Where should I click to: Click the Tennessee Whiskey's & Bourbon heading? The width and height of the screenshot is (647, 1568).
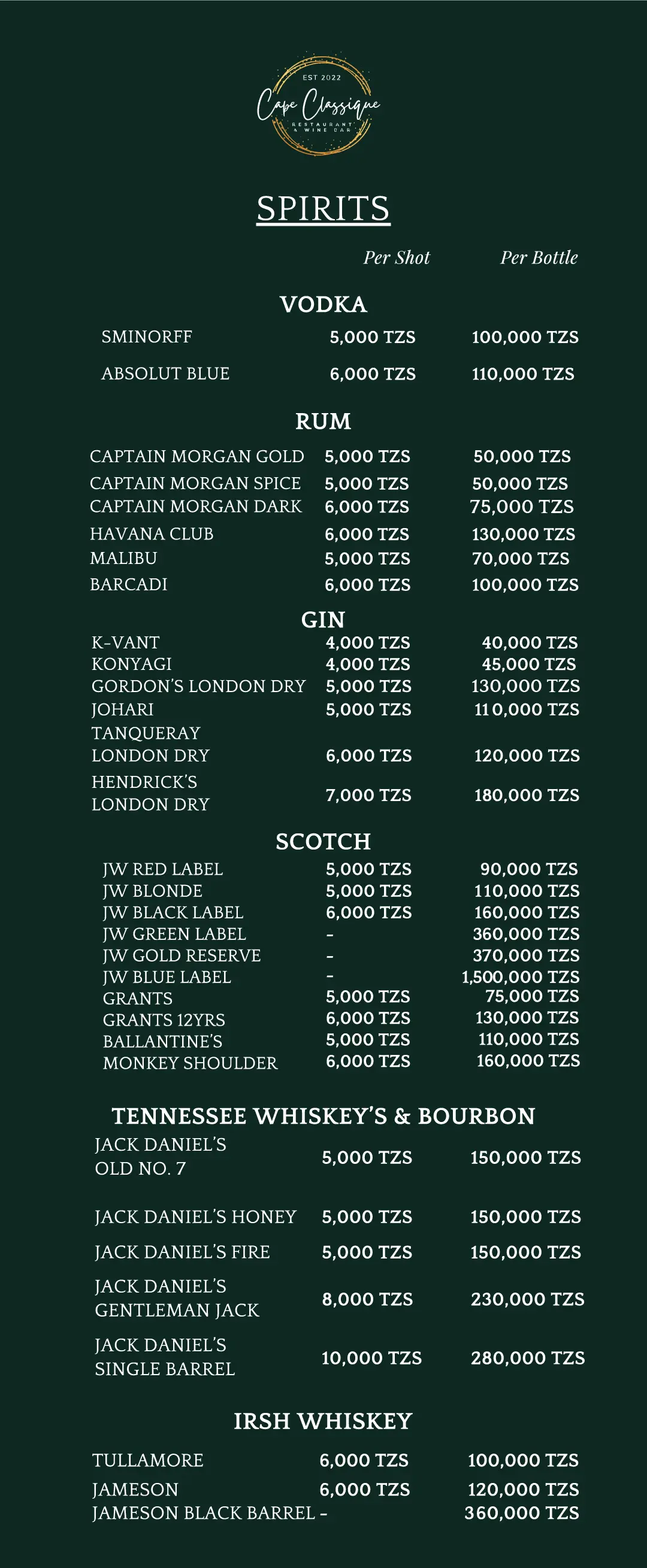[323, 1116]
